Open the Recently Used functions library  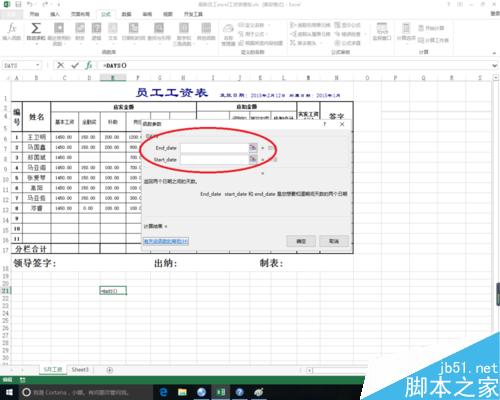click(x=59, y=33)
